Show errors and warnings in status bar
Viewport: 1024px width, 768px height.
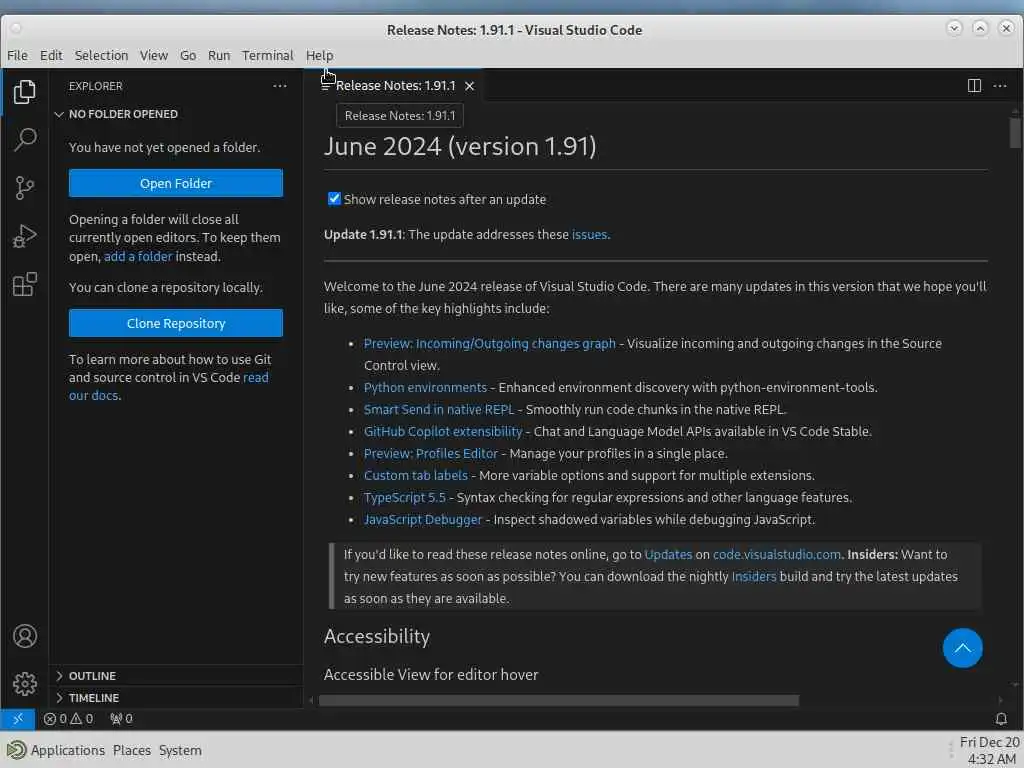tap(68, 718)
